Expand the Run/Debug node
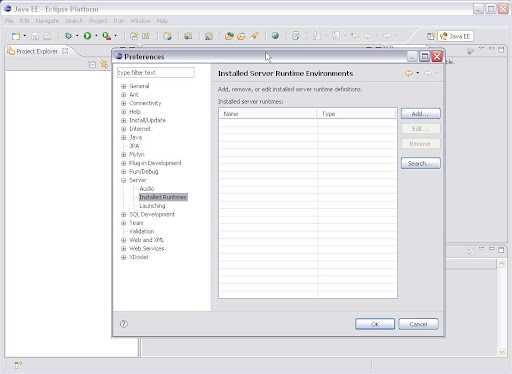 pyautogui.click(x=124, y=172)
